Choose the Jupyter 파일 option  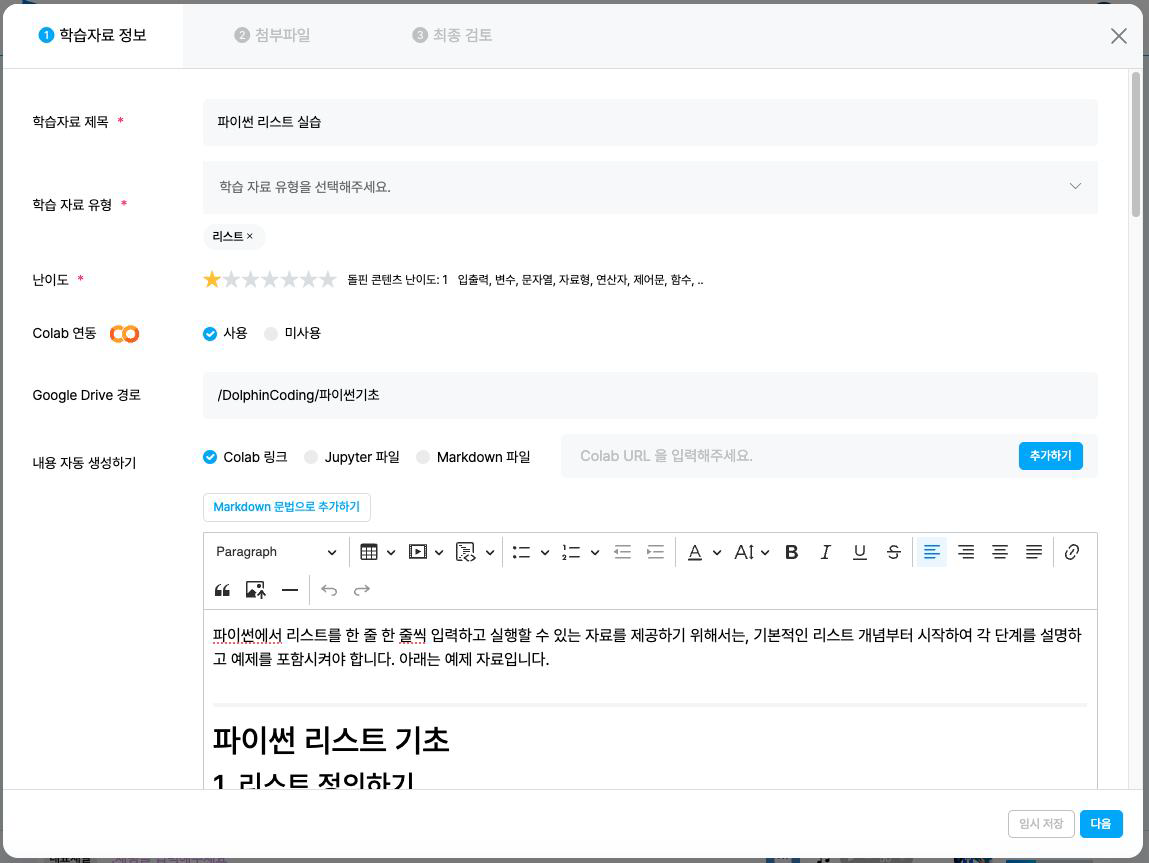tap(311, 457)
